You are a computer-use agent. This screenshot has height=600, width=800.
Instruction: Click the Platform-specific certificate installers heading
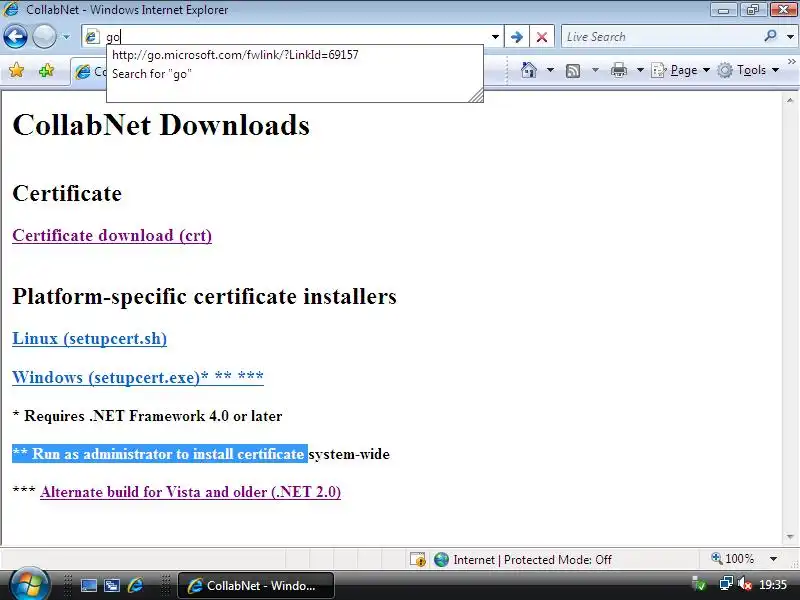(x=204, y=296)
